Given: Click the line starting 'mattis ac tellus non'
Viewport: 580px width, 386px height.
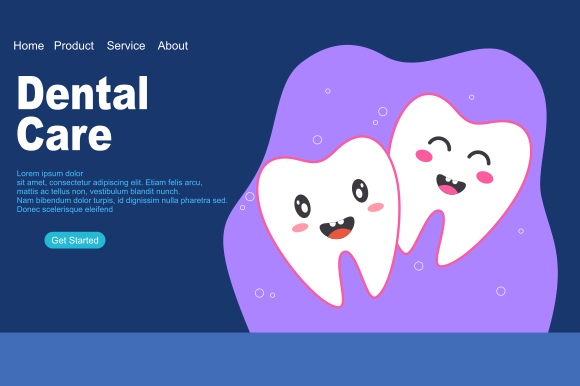Looking at the screenshot, I should point(98,192).
